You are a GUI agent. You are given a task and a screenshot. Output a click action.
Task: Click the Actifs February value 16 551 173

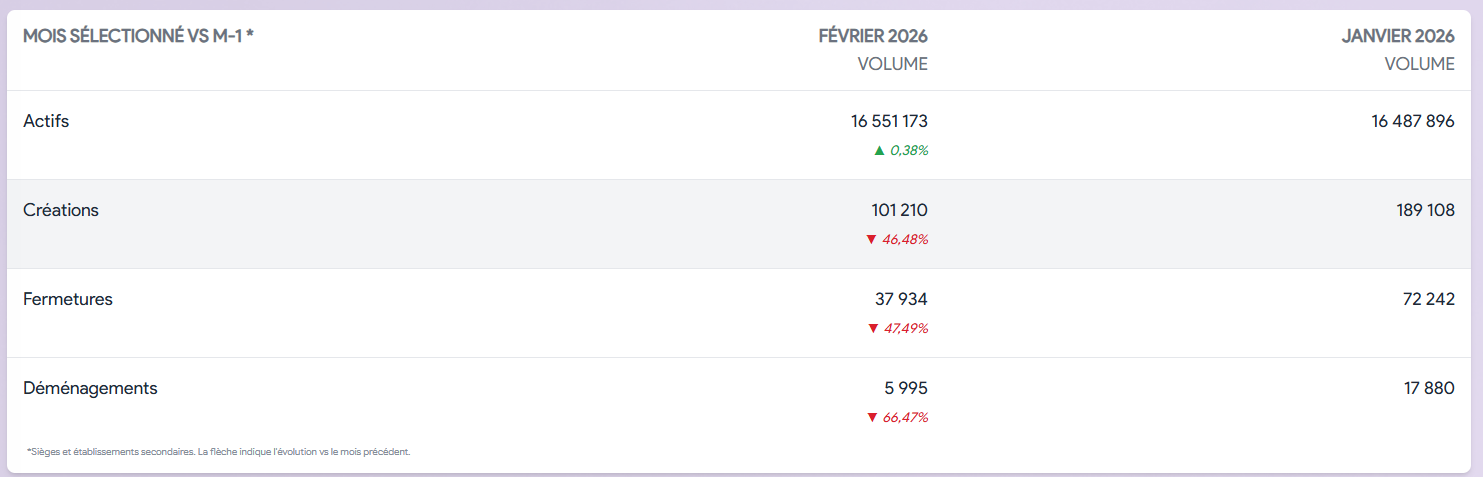(889, 121)
